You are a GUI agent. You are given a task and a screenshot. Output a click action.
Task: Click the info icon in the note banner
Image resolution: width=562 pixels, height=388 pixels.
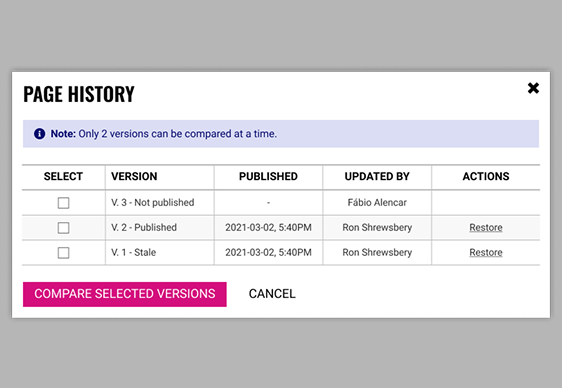pos(39,134)
